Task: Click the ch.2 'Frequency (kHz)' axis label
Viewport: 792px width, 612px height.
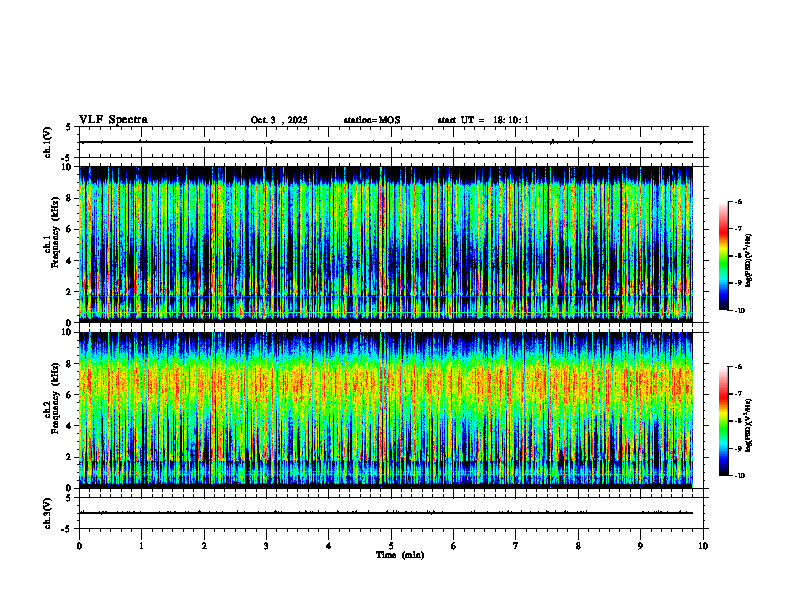Action: [55, 398]
